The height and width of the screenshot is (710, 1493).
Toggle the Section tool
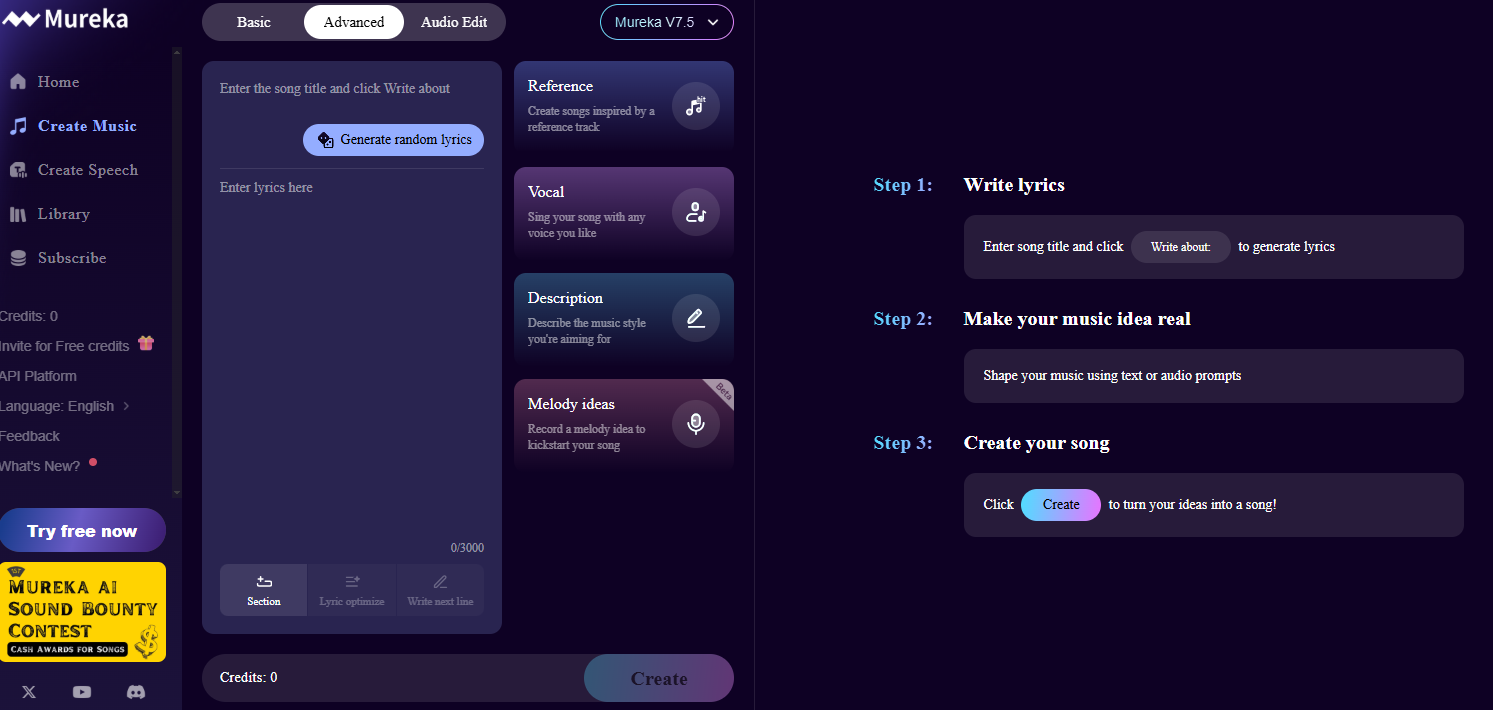coord(263,589)
